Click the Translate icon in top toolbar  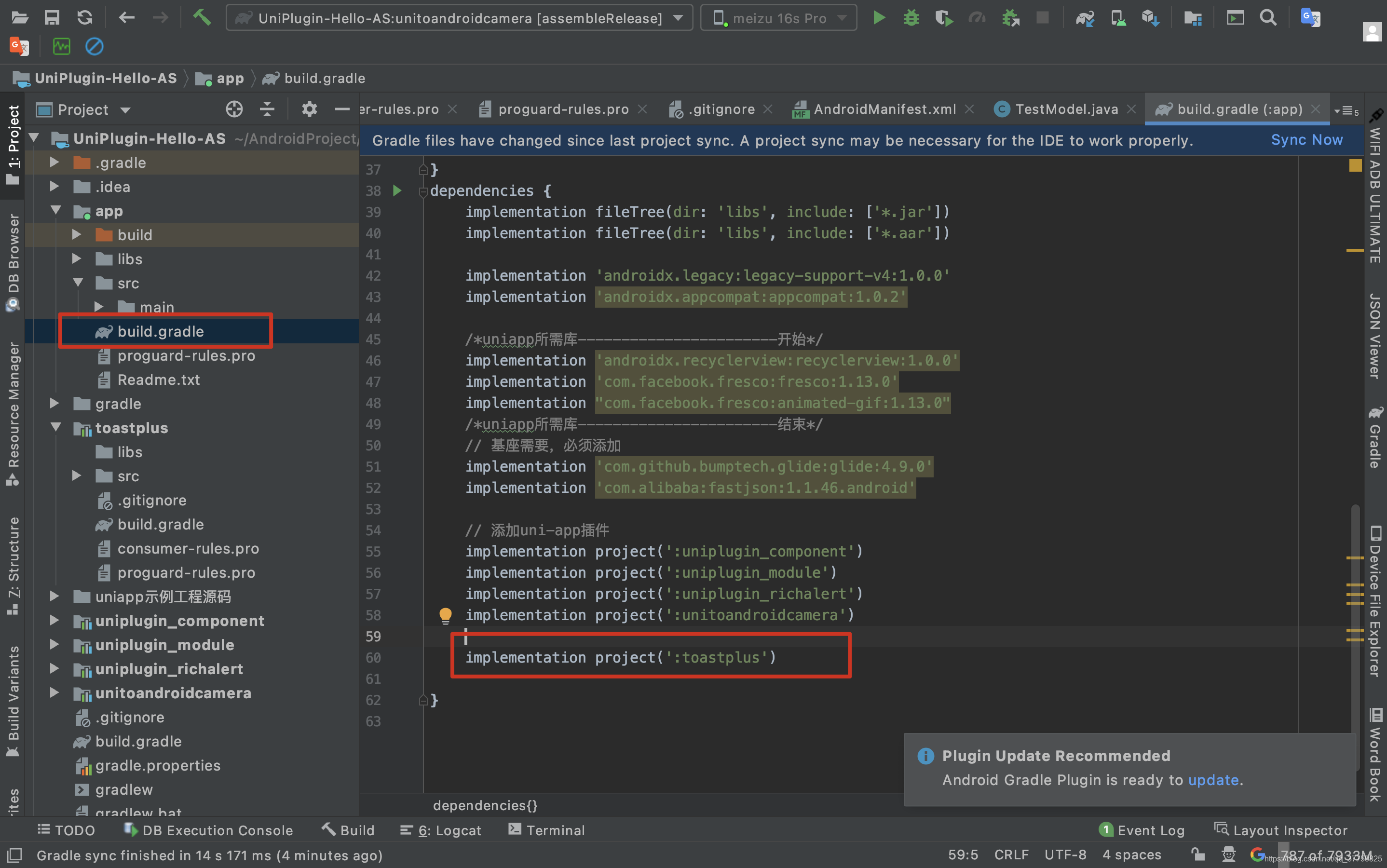pyautogui.click(x=1310, y=18)
